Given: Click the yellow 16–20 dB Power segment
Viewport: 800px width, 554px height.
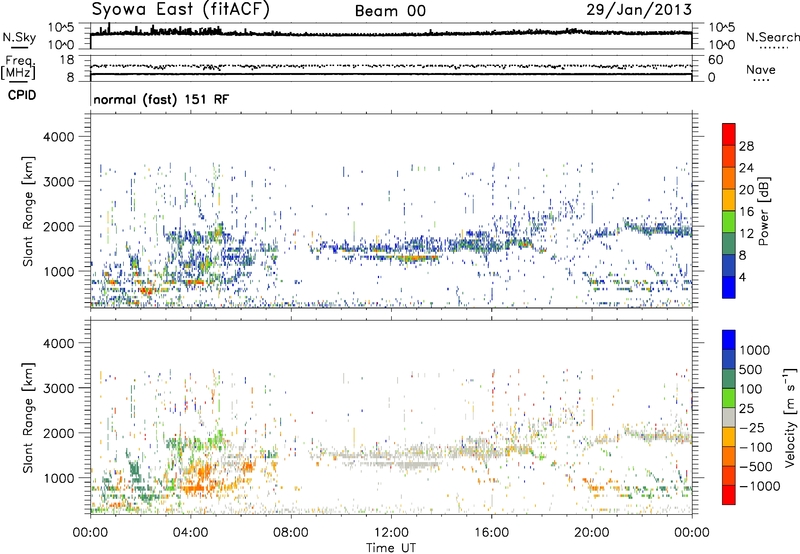Looking at the screenshot, I should pyautogui.click(x=729, y=200).
